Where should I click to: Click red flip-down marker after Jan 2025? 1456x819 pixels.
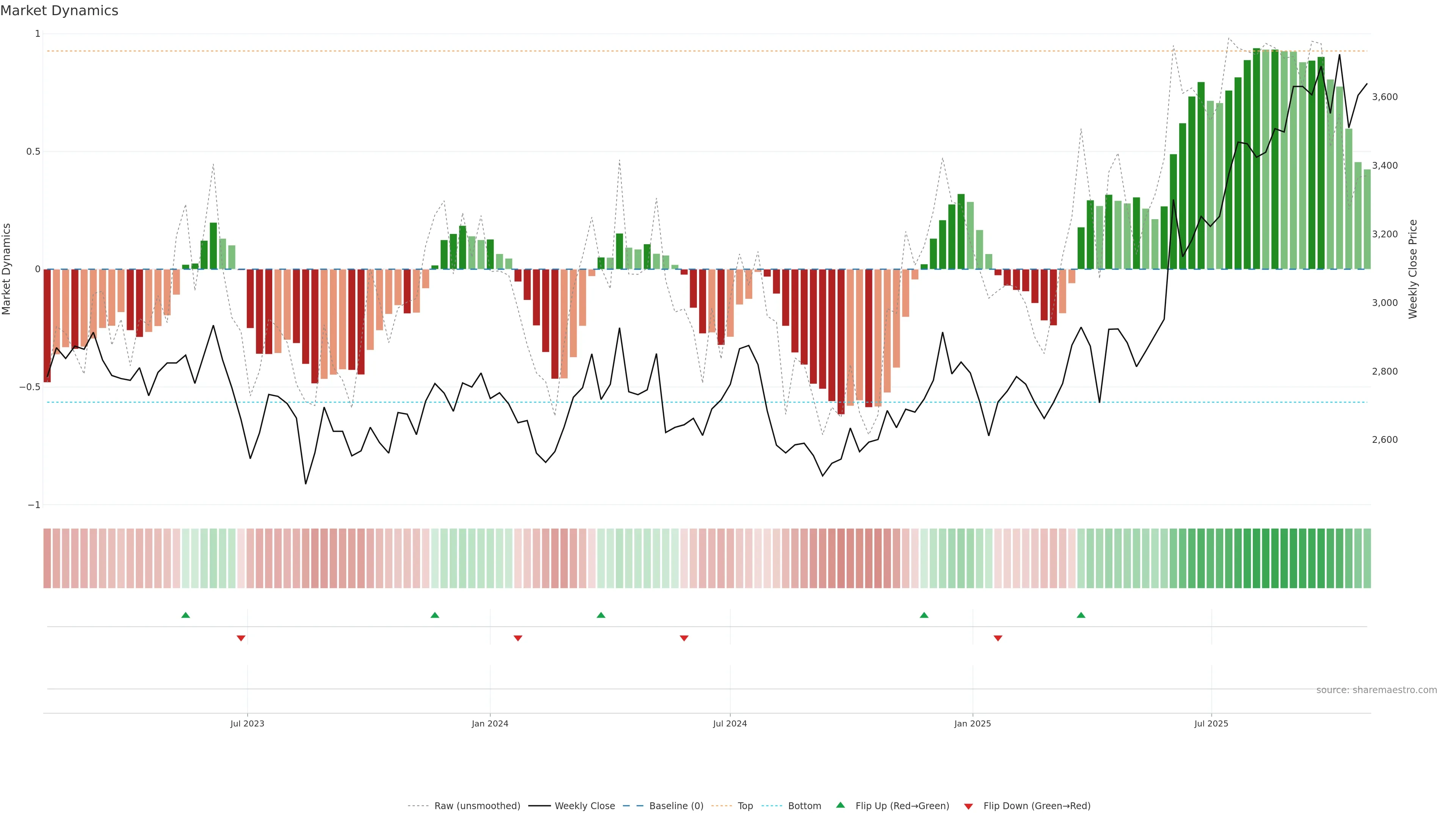coord(998,638)
